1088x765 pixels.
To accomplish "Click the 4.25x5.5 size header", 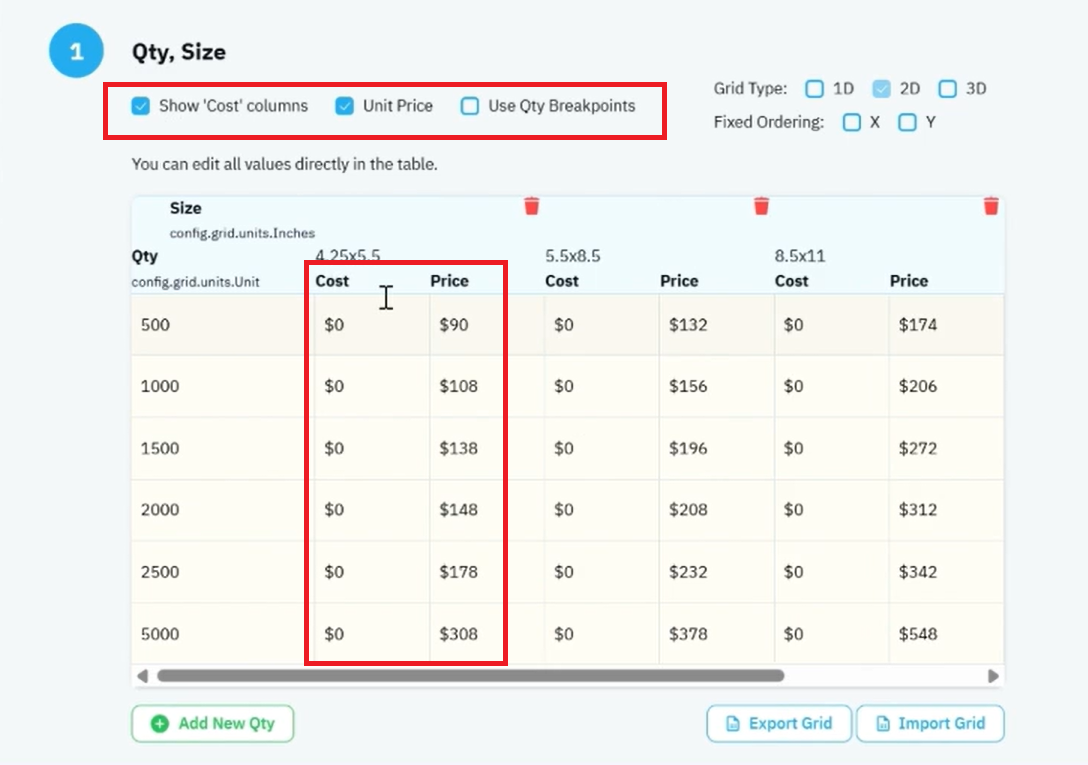I will pyautogui.click(x=348, y=255).
